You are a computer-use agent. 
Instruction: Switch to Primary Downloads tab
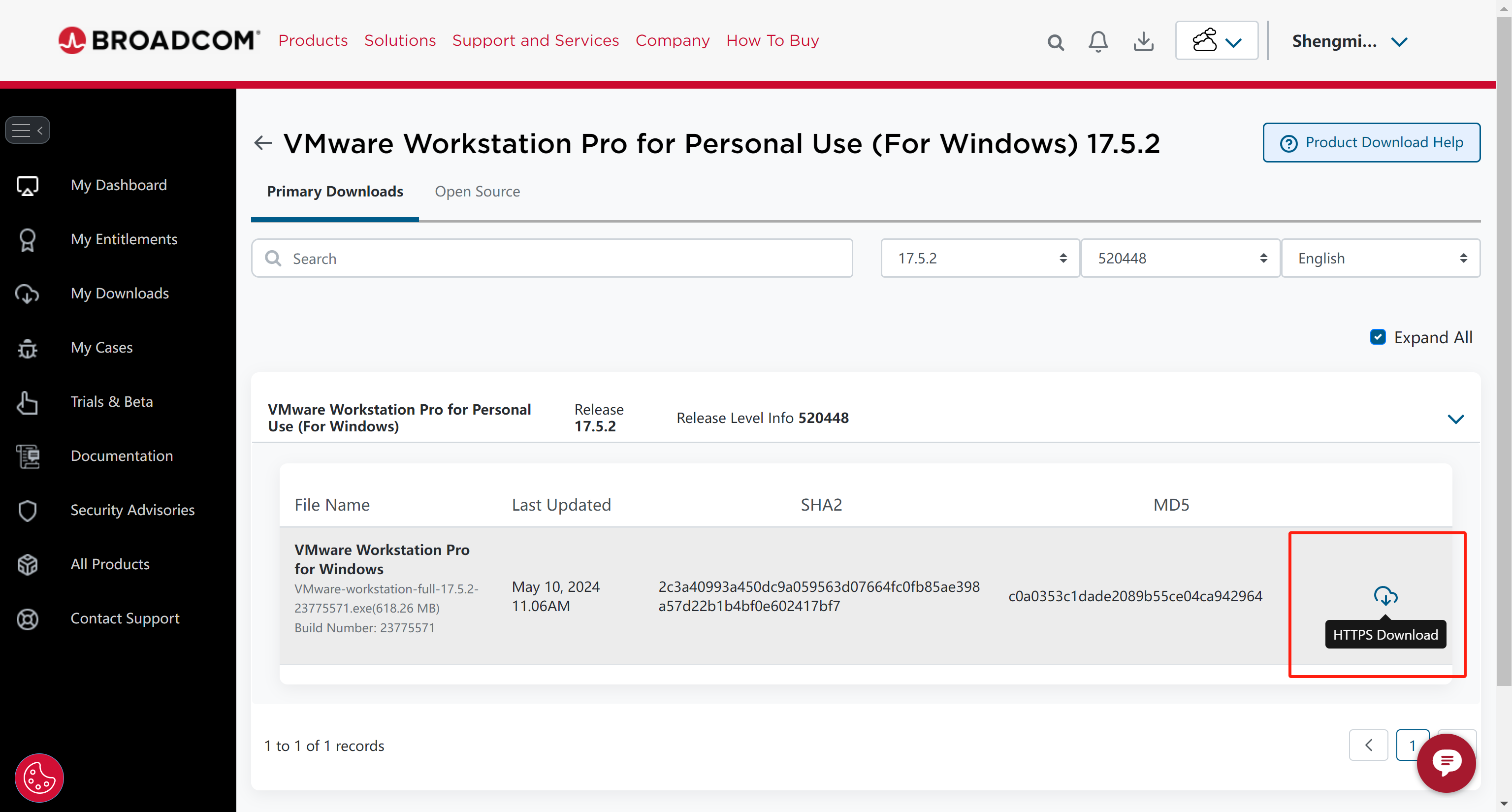[335, 191]
